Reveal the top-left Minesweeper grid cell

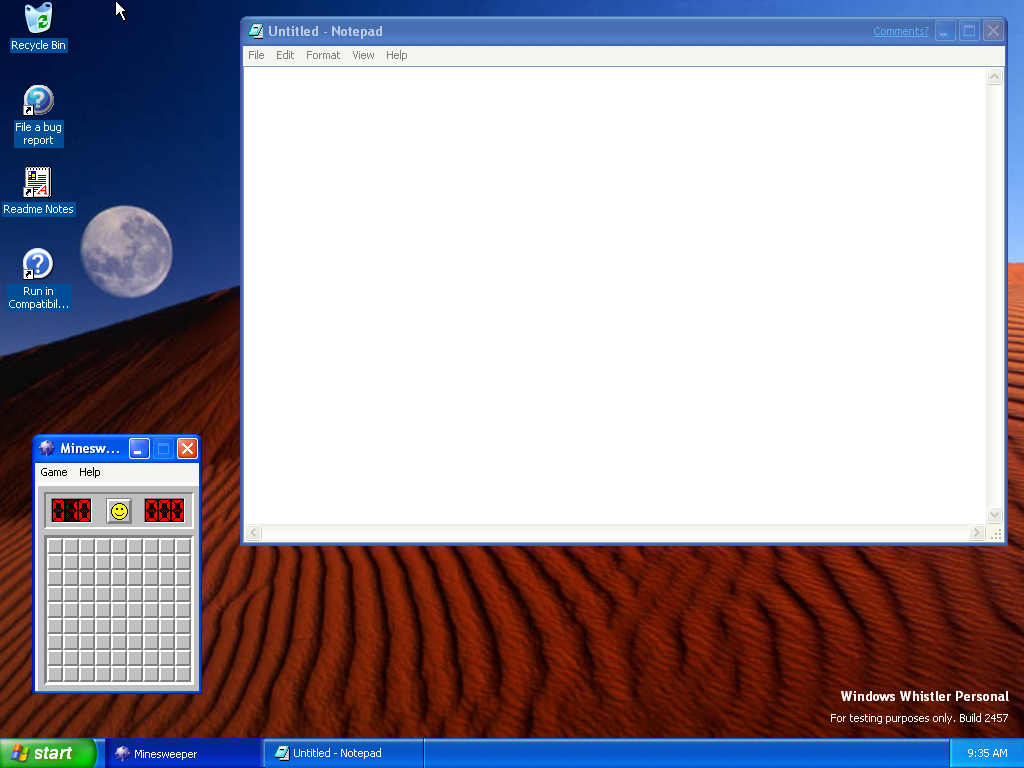(55, 545)
